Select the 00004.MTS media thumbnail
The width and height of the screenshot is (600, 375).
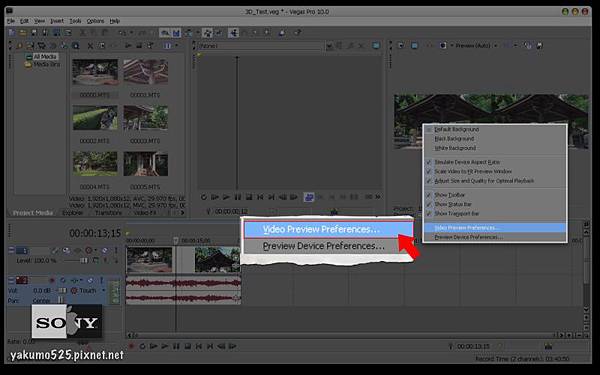coord(95,164)
